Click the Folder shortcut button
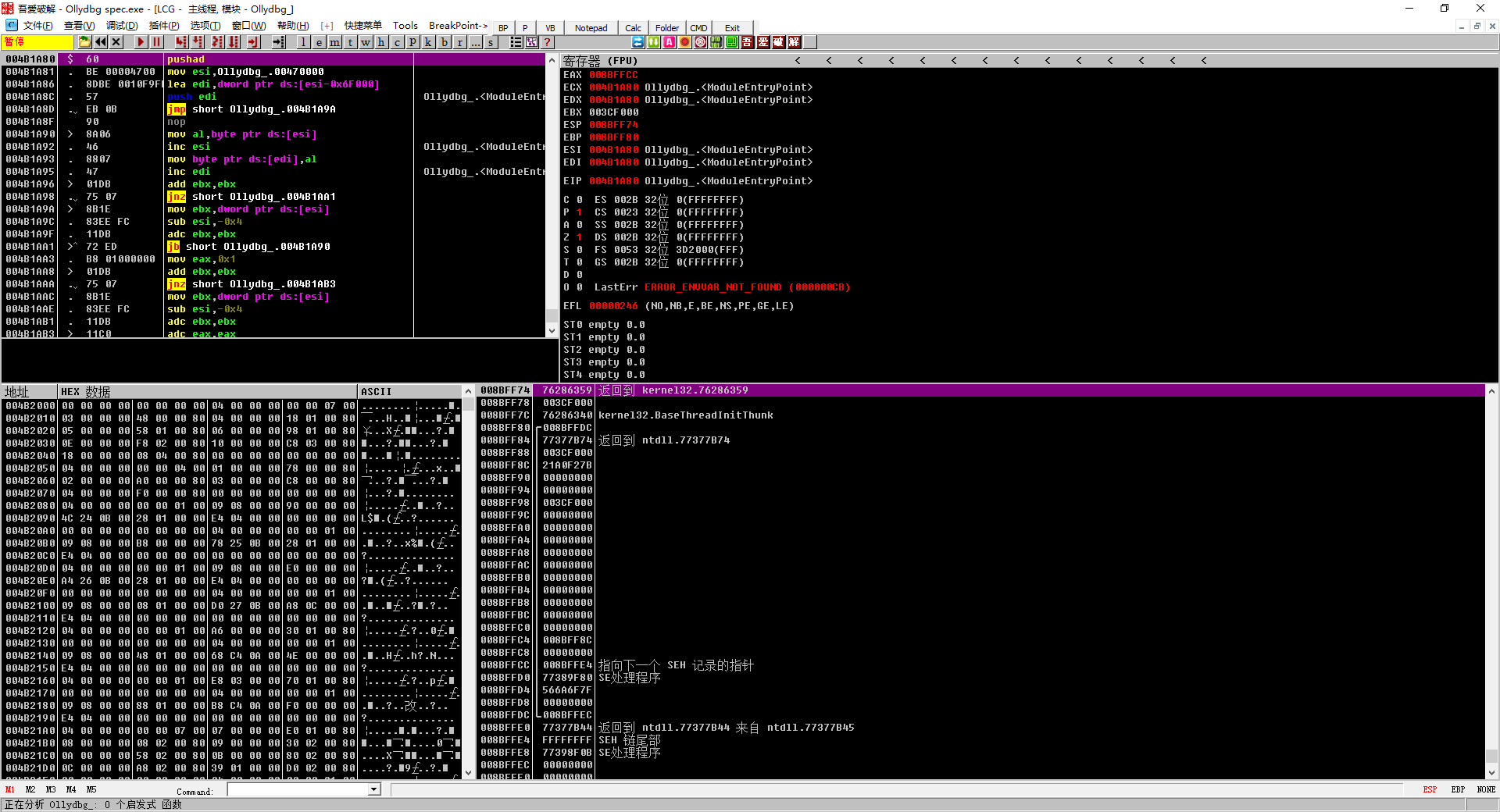Image resolution: width=1500 pixels, height=812 pixels. tap(666, 28)
